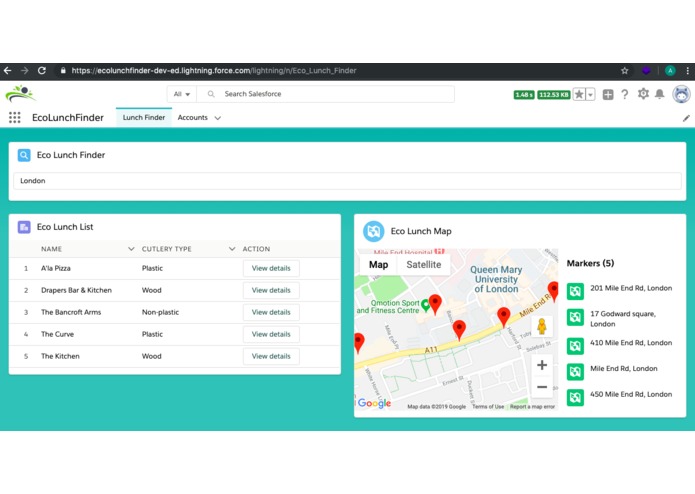
Task: Click the Salesforce favorites star
Action: [579, 94]
